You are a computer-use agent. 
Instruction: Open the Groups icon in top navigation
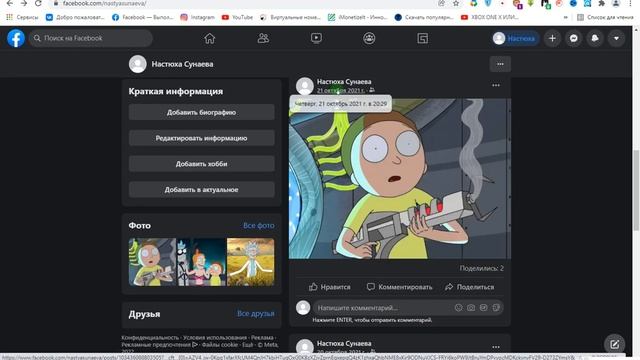pyautogui.click(x=369, y=38)
